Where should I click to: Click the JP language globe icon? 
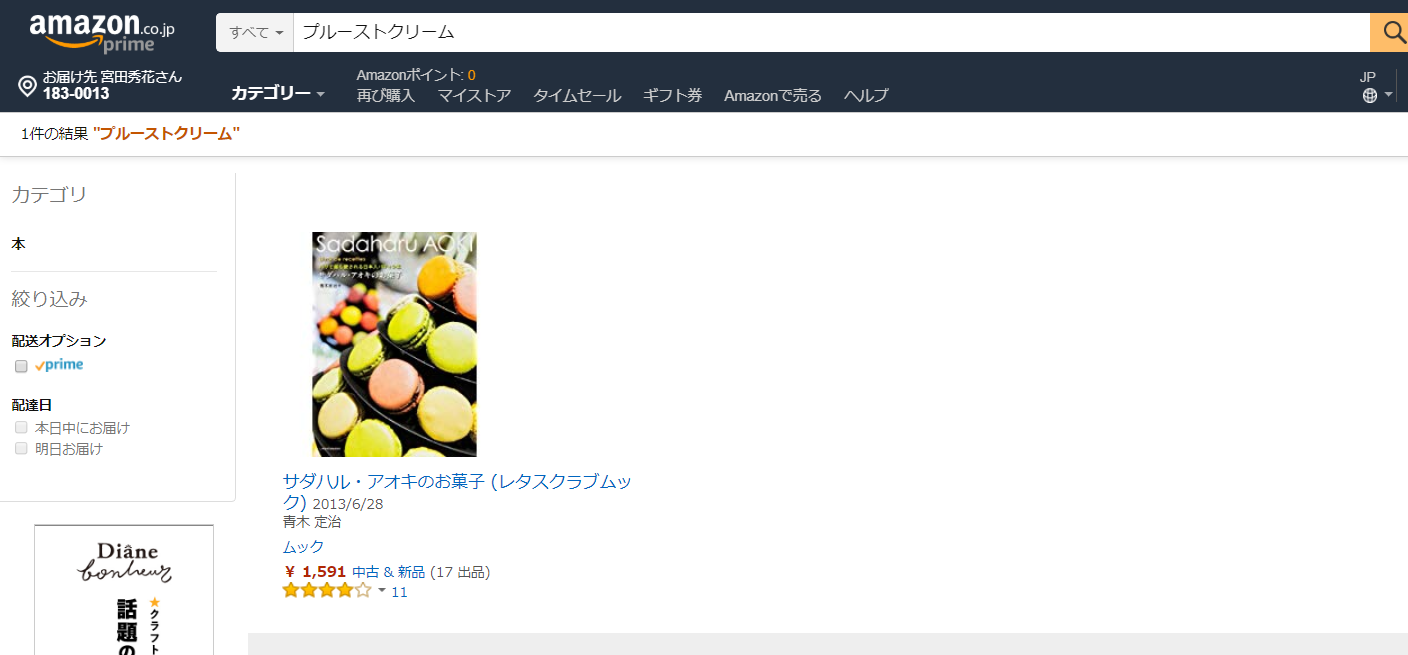(x=1369, y=95)
